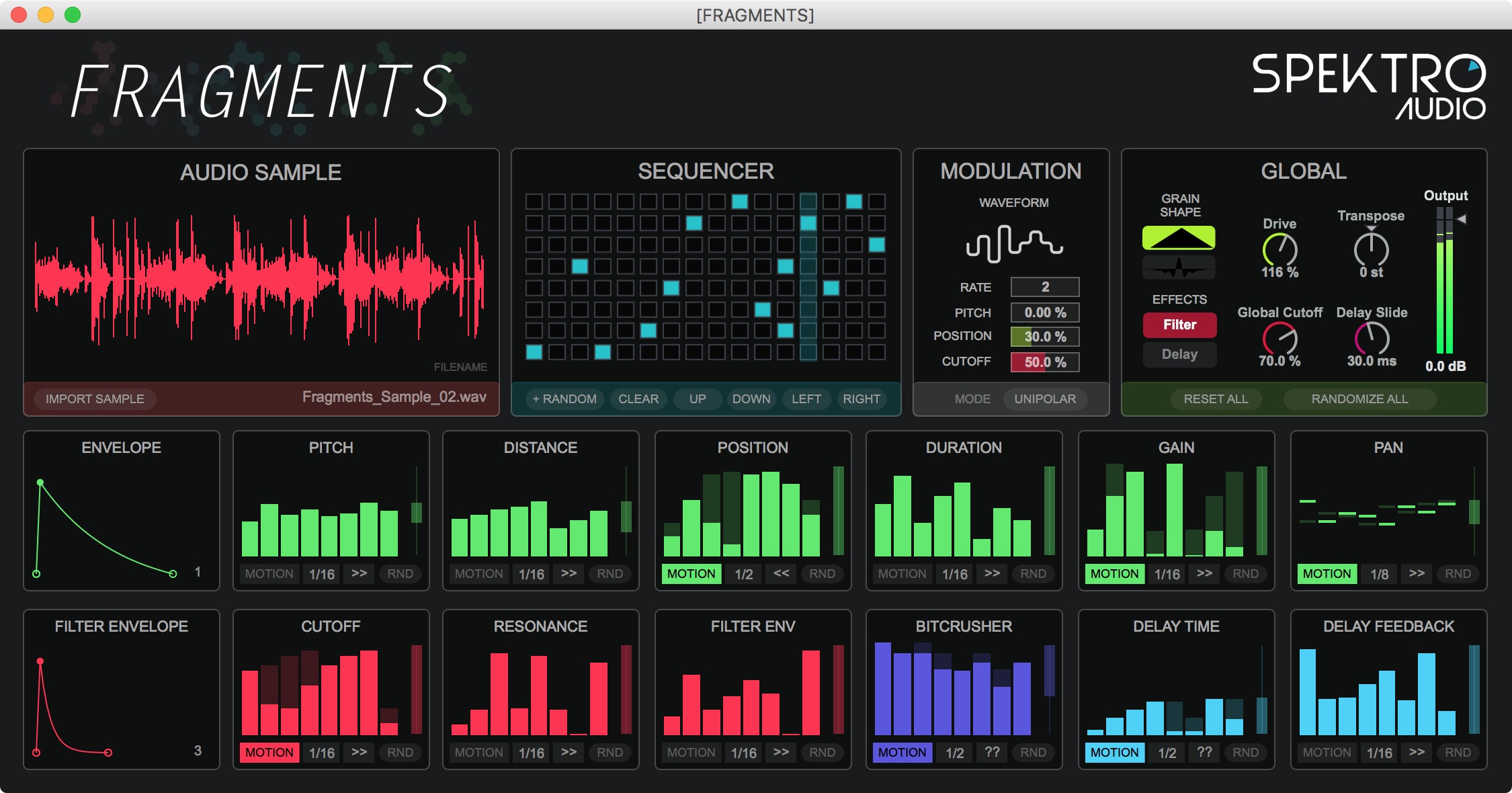Shift sequencer pattern DOWN

pyautogui.click(x=751, y=399)
